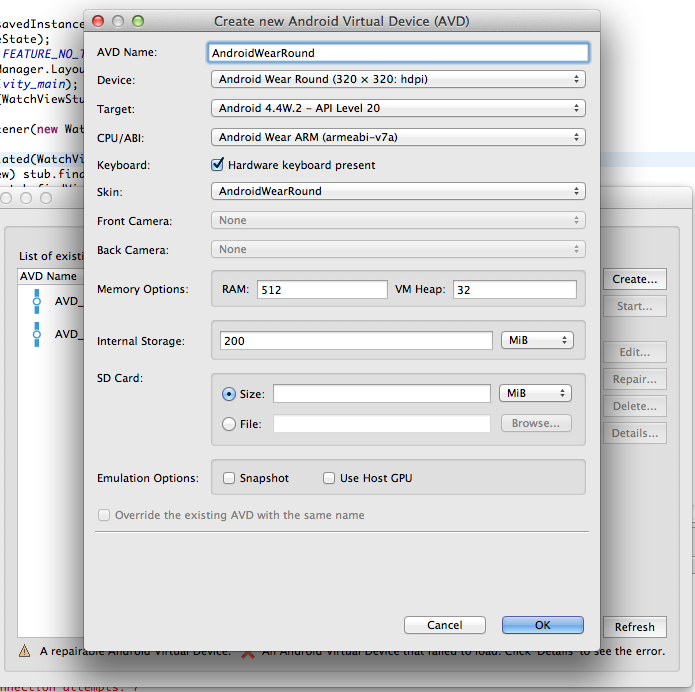The image size is (695, 692).
Task: Select the SD Card File radio button
Action: 229,424
